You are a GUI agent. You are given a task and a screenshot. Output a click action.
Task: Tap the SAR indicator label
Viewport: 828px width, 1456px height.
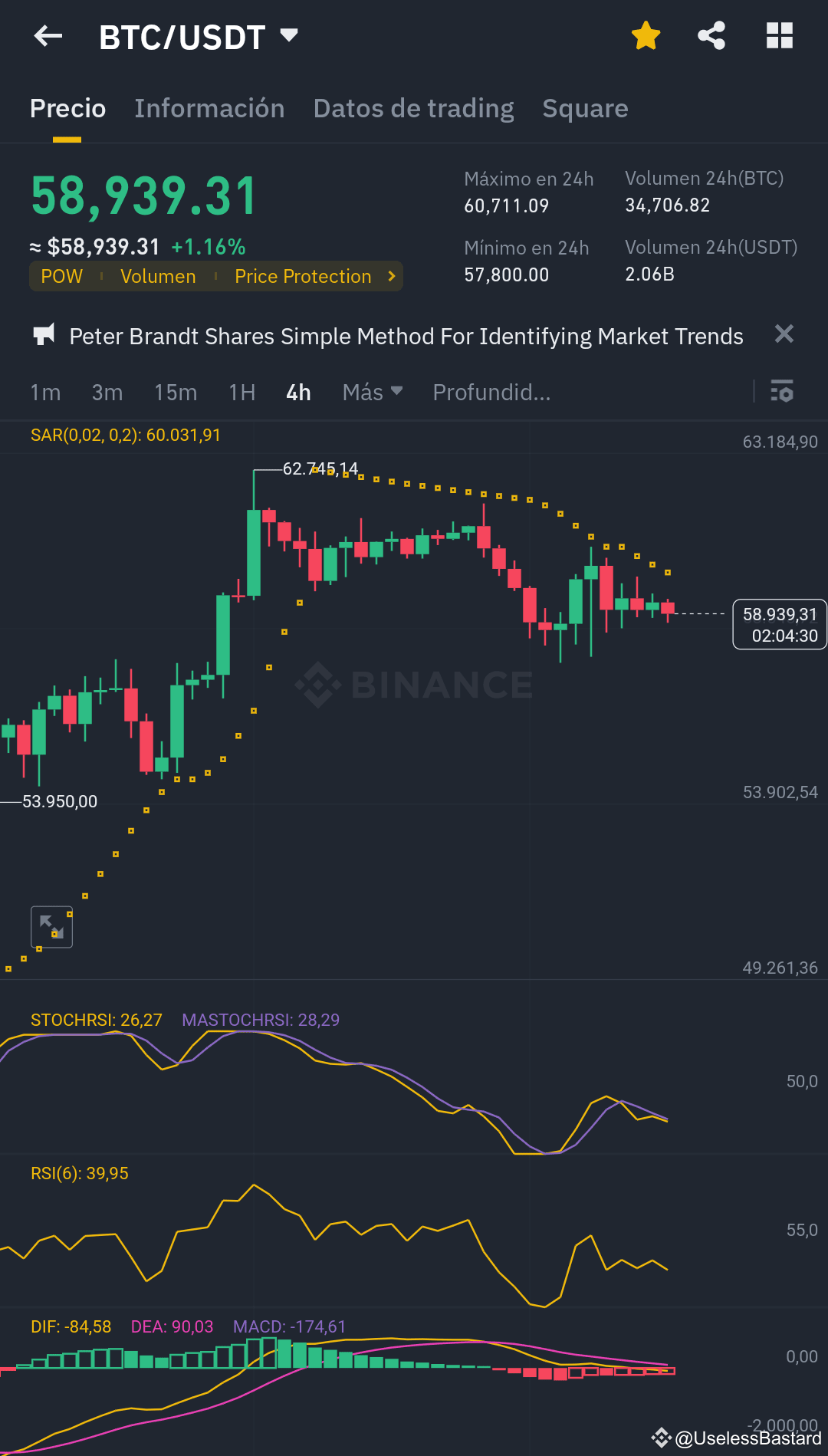pos(126,435)
